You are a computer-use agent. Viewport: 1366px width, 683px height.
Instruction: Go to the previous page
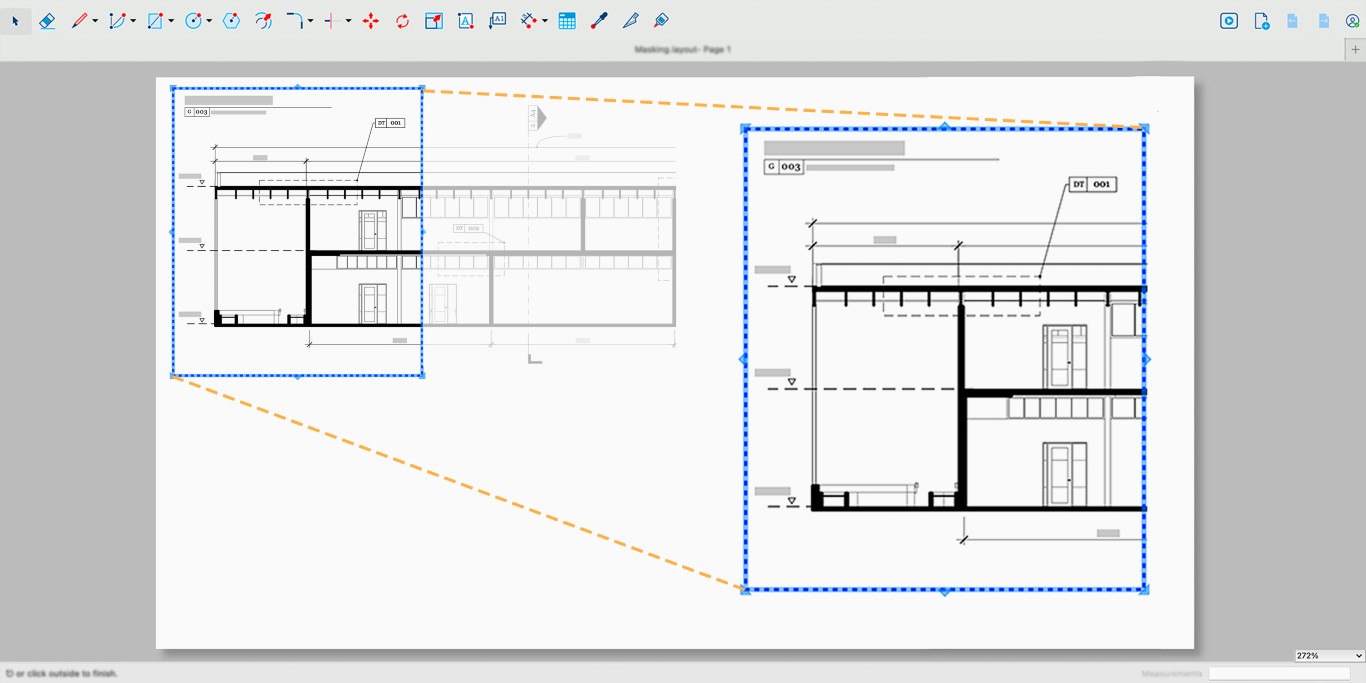pyautogui.click(x=1292, y=21)
